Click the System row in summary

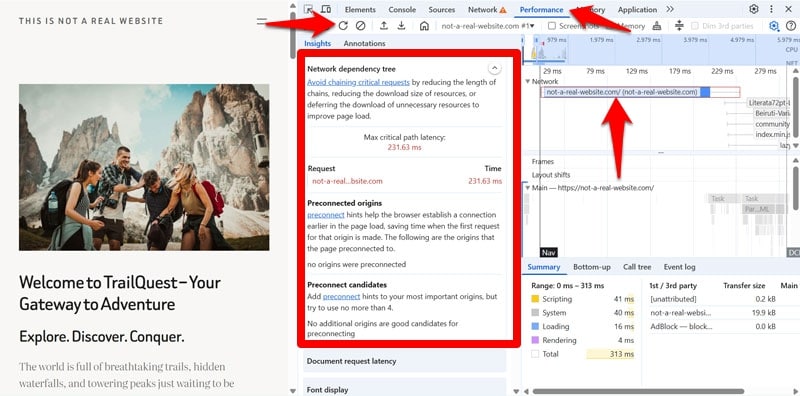point(582,312)
